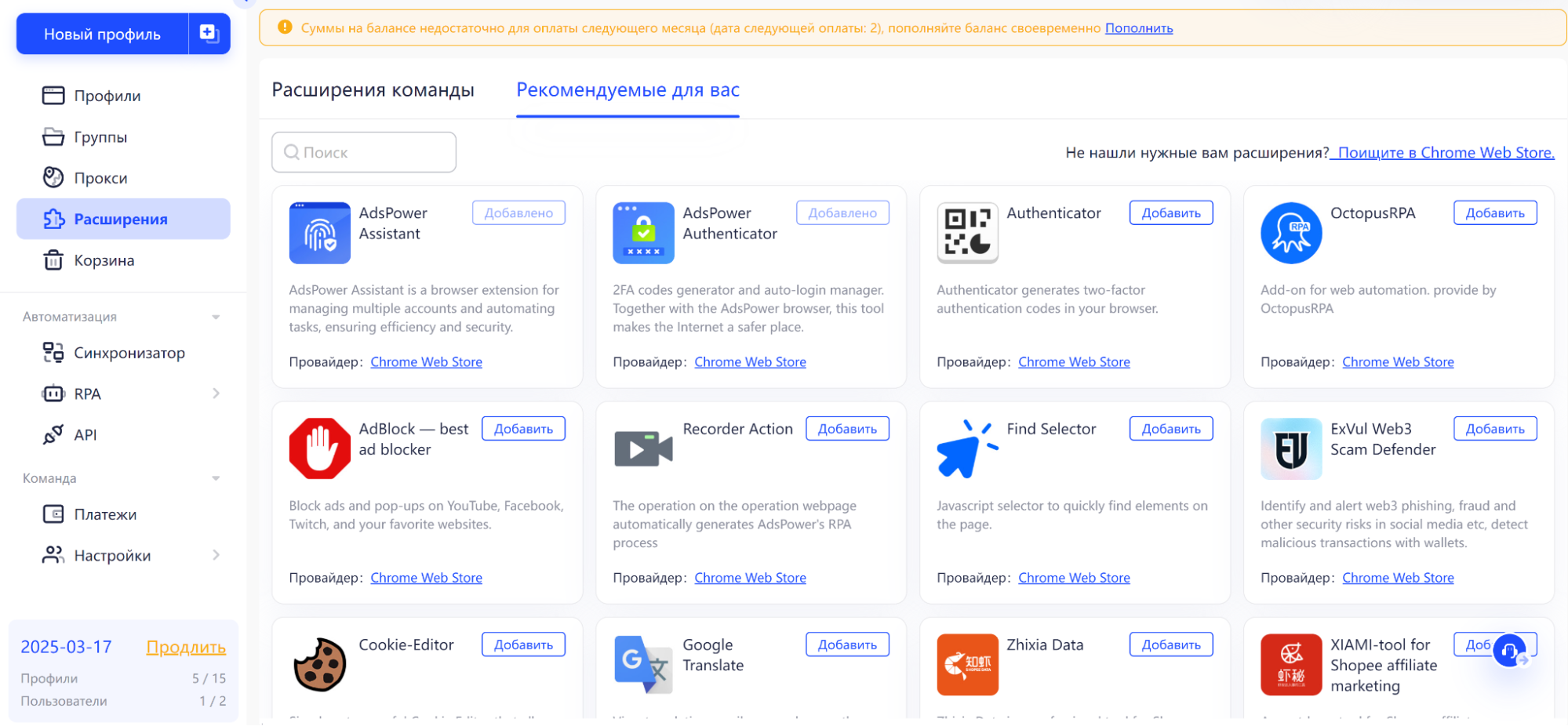Click the Cookie-Editor cookie icon
The image size is (1568, 726).
pyautogui.click(x=319, y=664)
